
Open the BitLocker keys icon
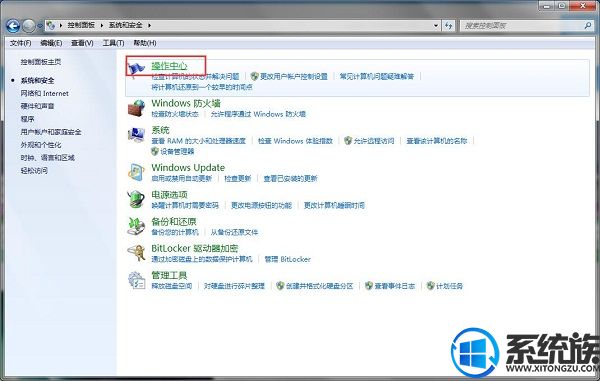[x=136, y=253]
